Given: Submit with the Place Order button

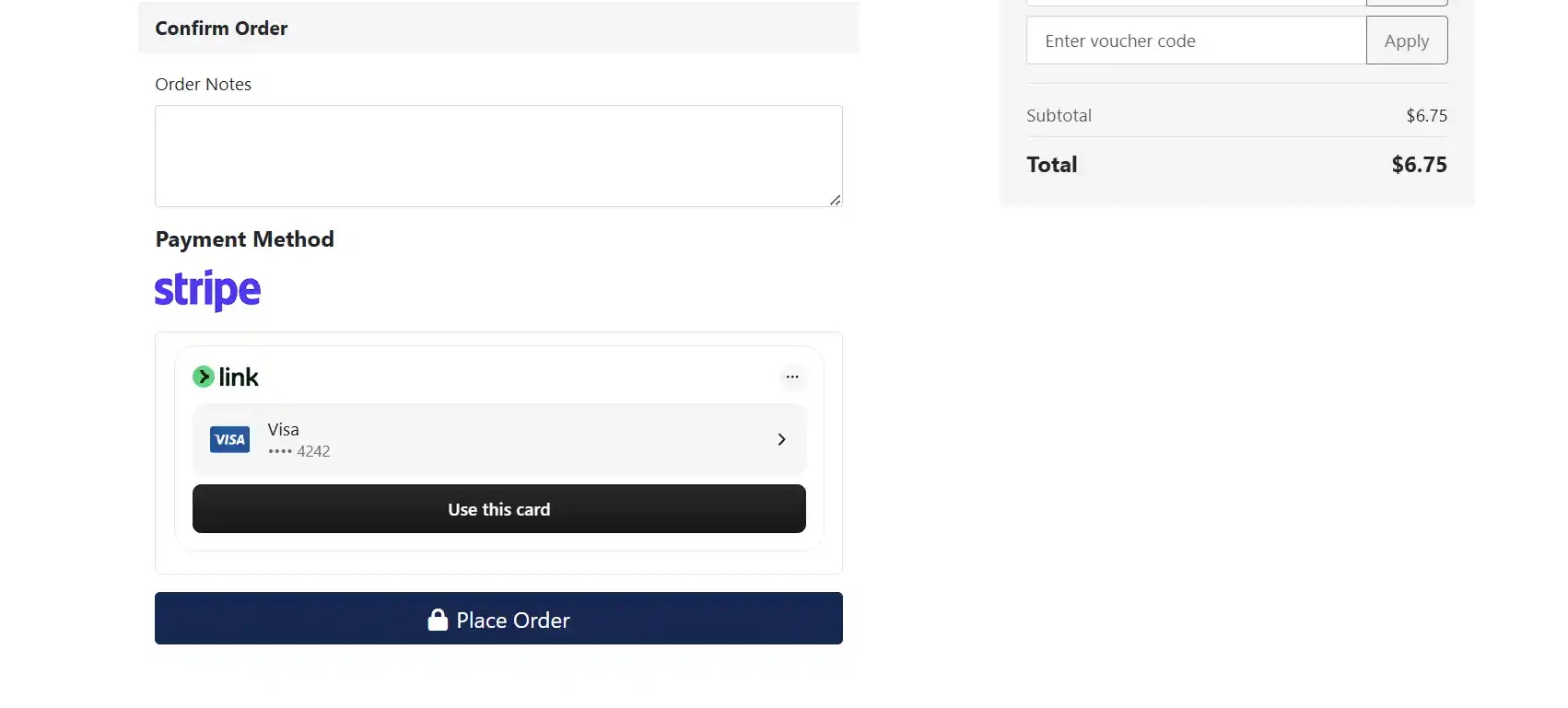Looking at the screenshot, I should (498, 619).
